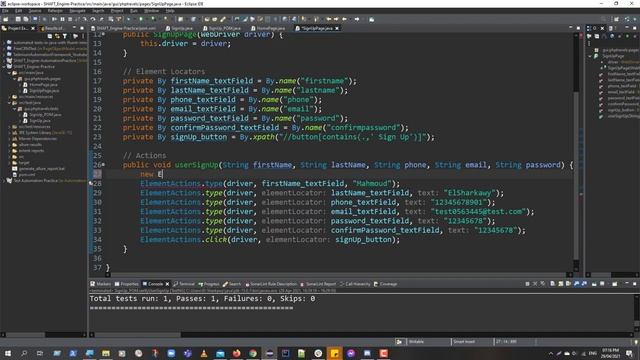This screenshot has height=360, width=640.
Task: Open the Navigate menu
Action: 78,11
